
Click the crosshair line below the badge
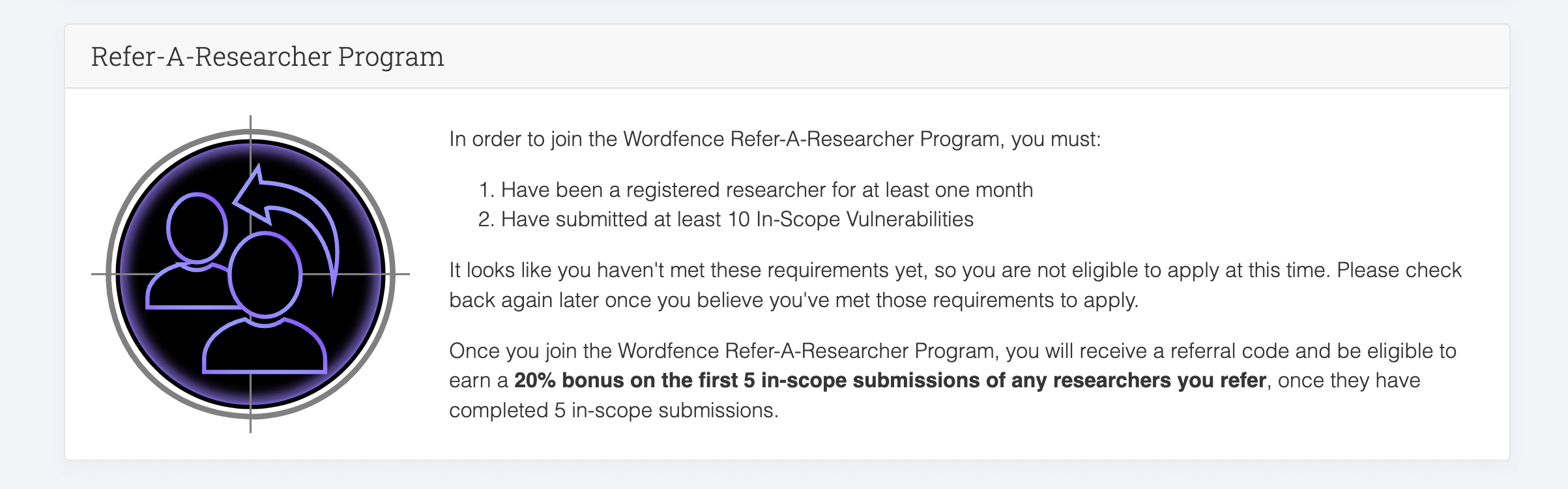[251, 425]
